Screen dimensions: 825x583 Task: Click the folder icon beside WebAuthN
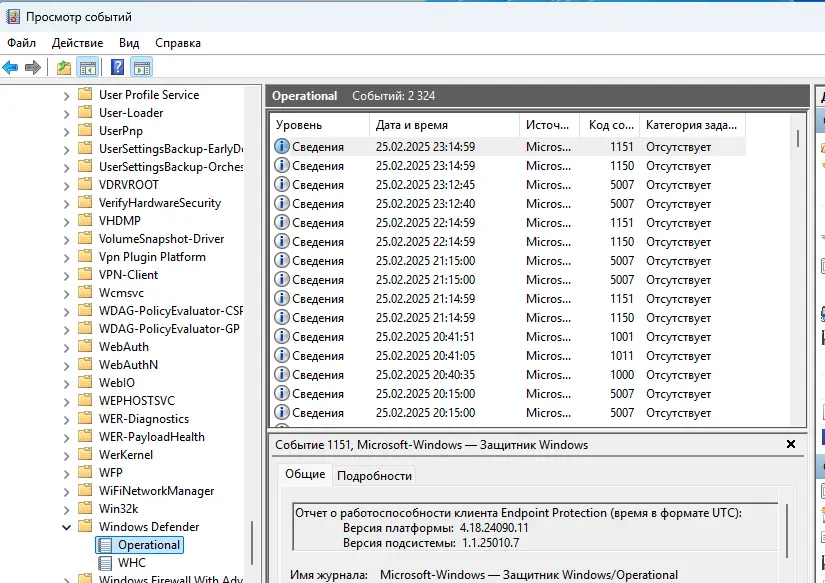click(85, 365)
